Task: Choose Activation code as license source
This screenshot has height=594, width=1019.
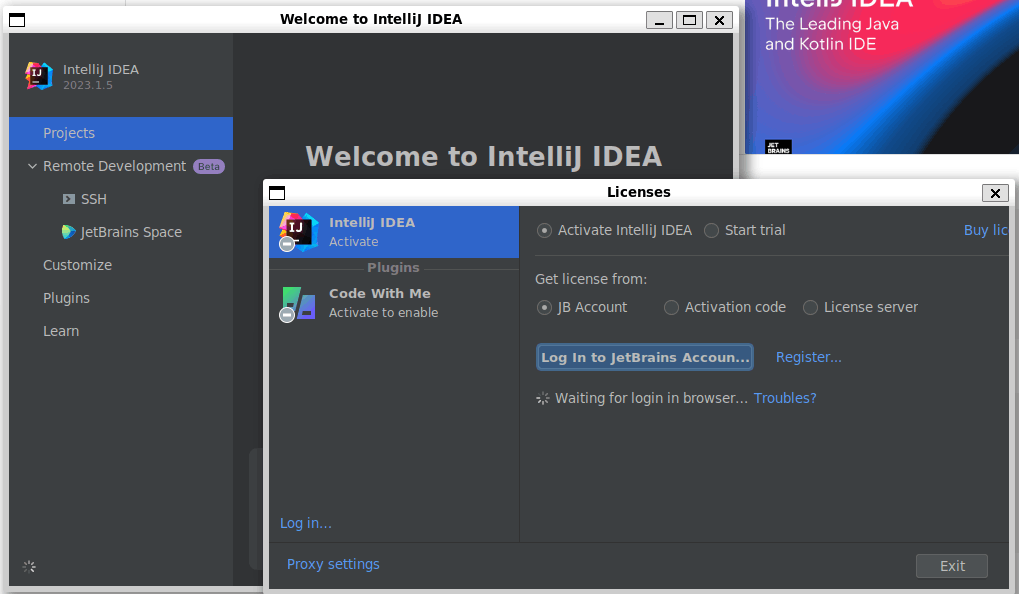Action: click(x=671, y=307)
